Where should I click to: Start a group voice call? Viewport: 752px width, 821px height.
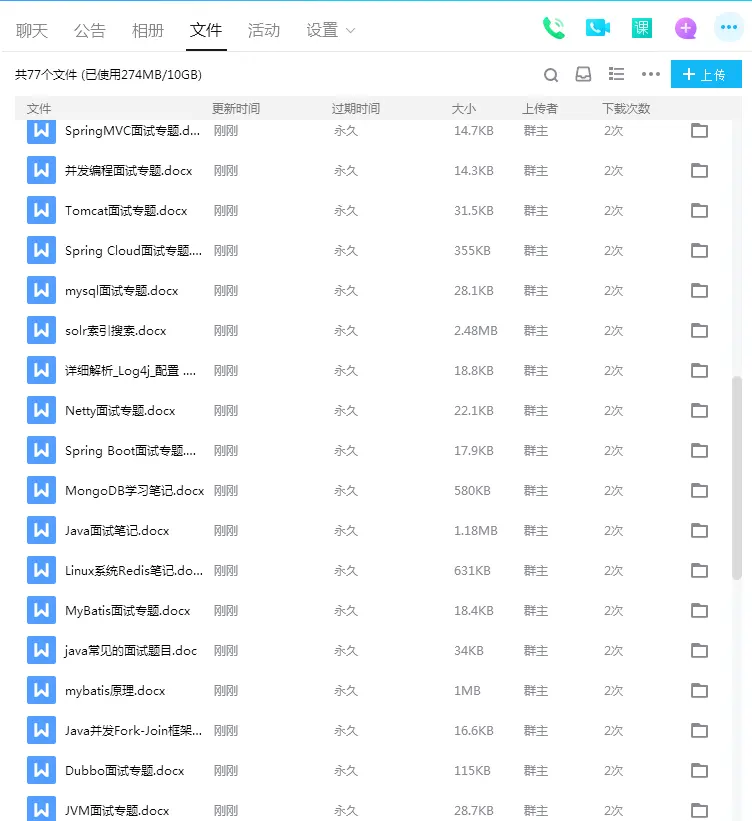tap(554, 28)
